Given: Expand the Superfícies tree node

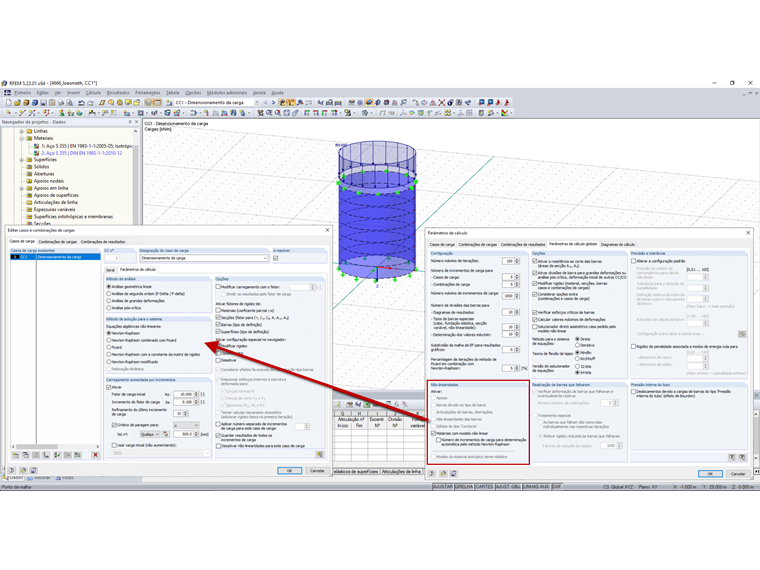Looking at the screenshot, I should pyautogui.click(x=21, y=159).
